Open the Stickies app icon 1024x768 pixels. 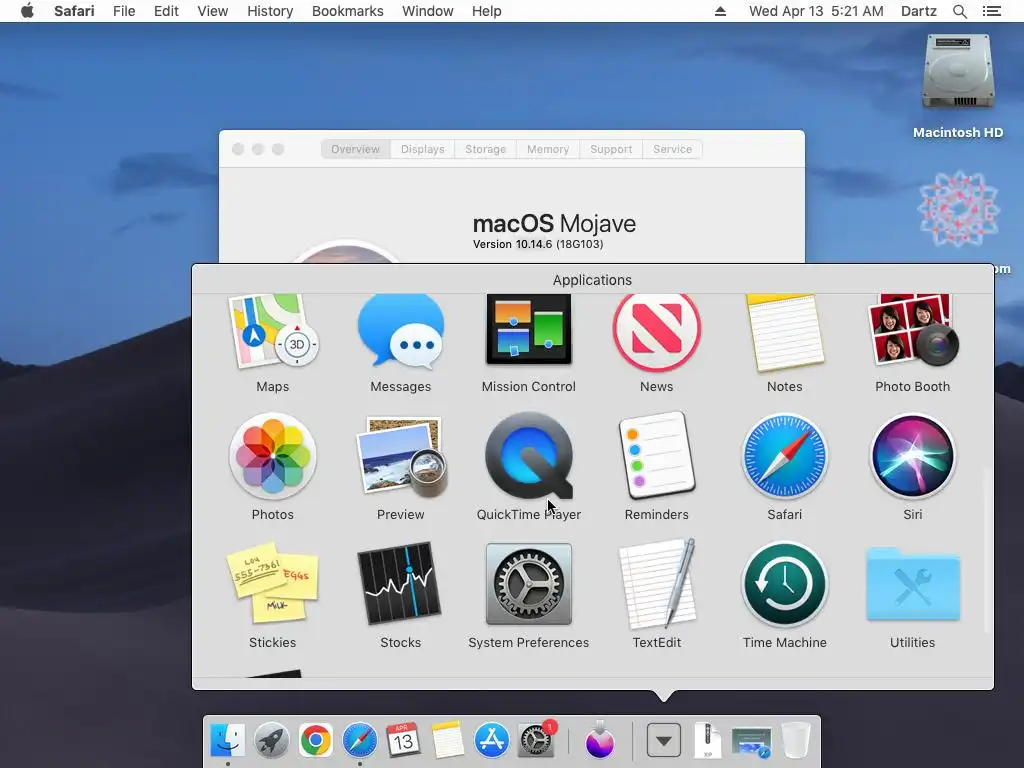click(272, 583)
